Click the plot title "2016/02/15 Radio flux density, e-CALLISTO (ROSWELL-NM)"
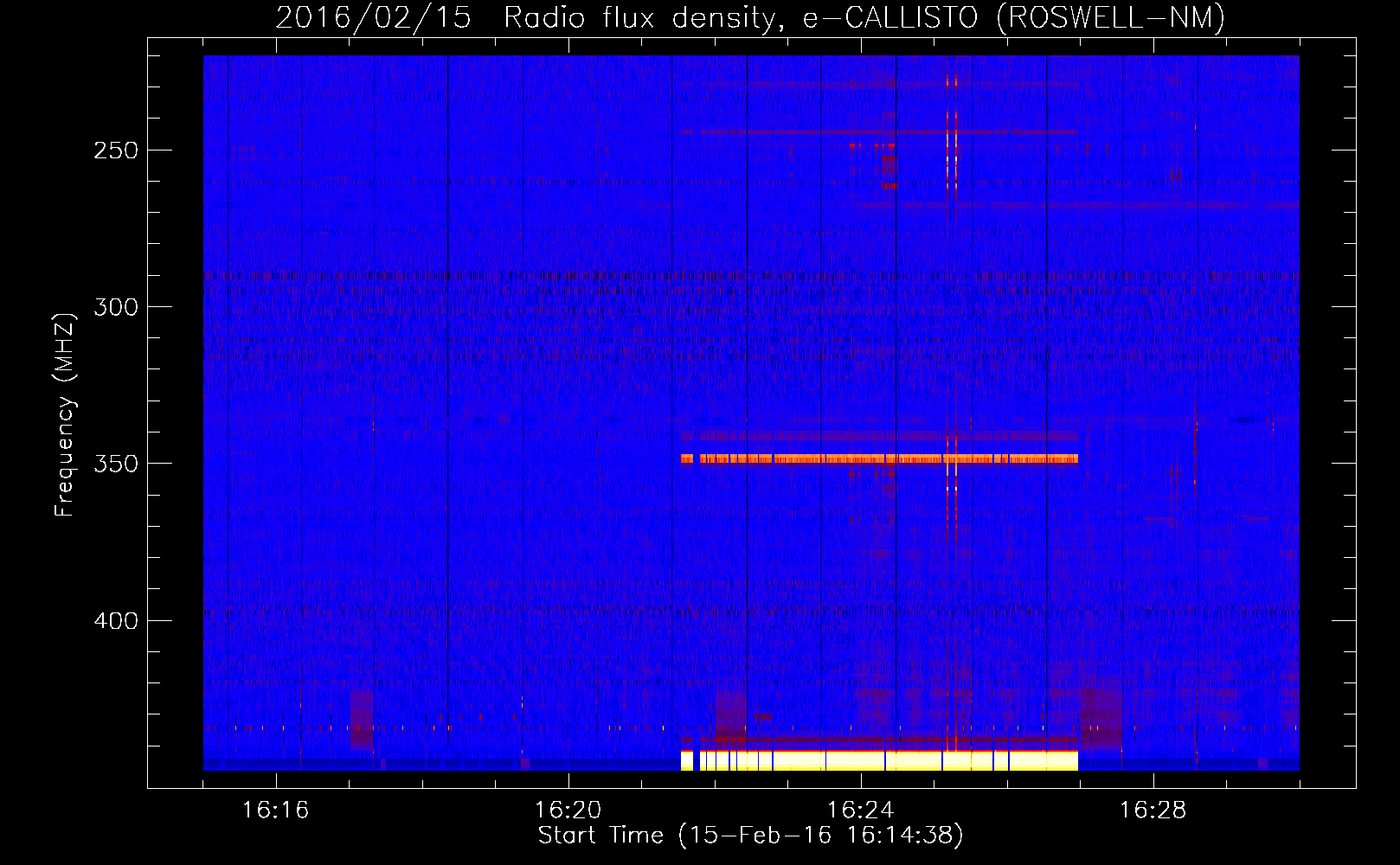 point(750,18)
